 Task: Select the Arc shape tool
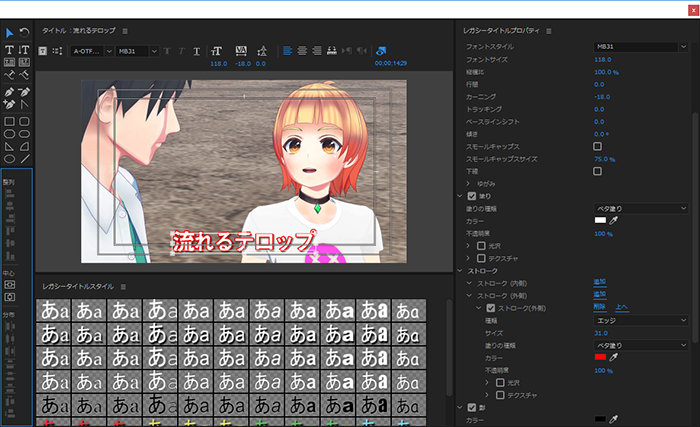[24, 147]
